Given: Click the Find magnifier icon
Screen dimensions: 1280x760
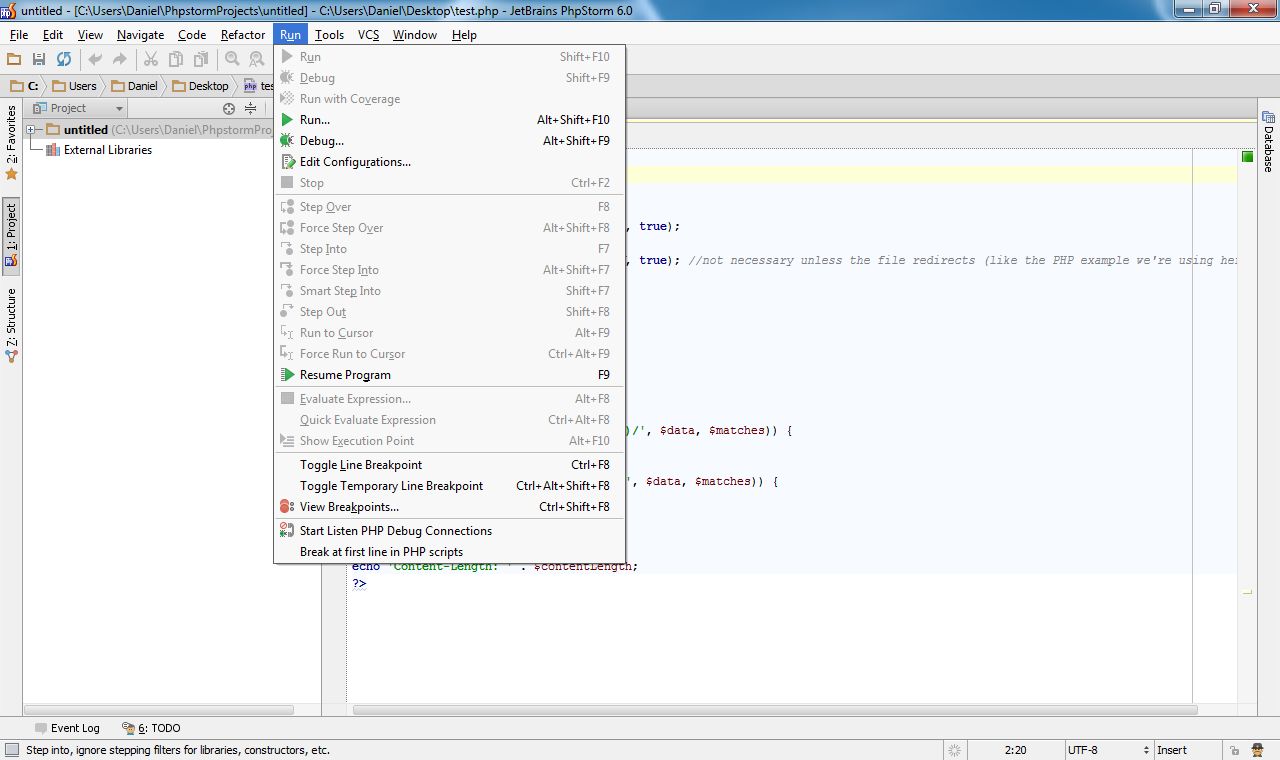Looking at the screenshot, I should tap(232, 60).
